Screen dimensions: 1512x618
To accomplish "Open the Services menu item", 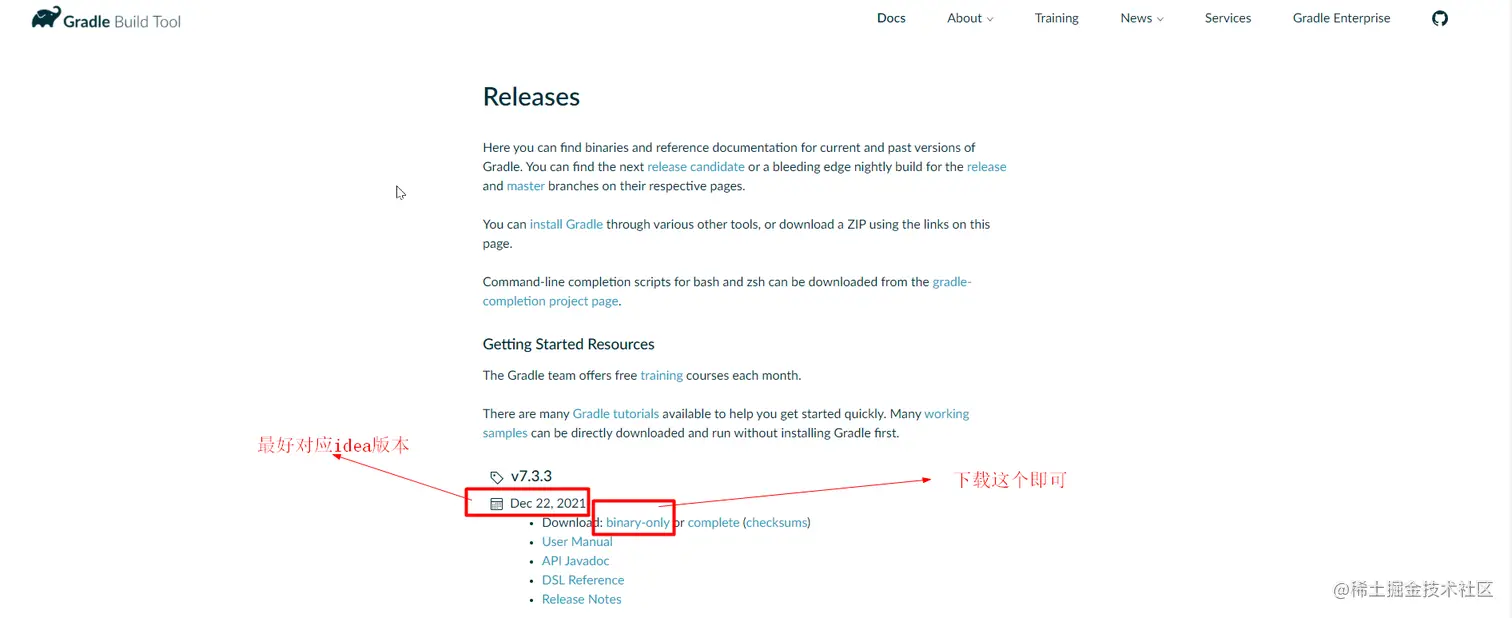I will click(x=1228, y=18).
